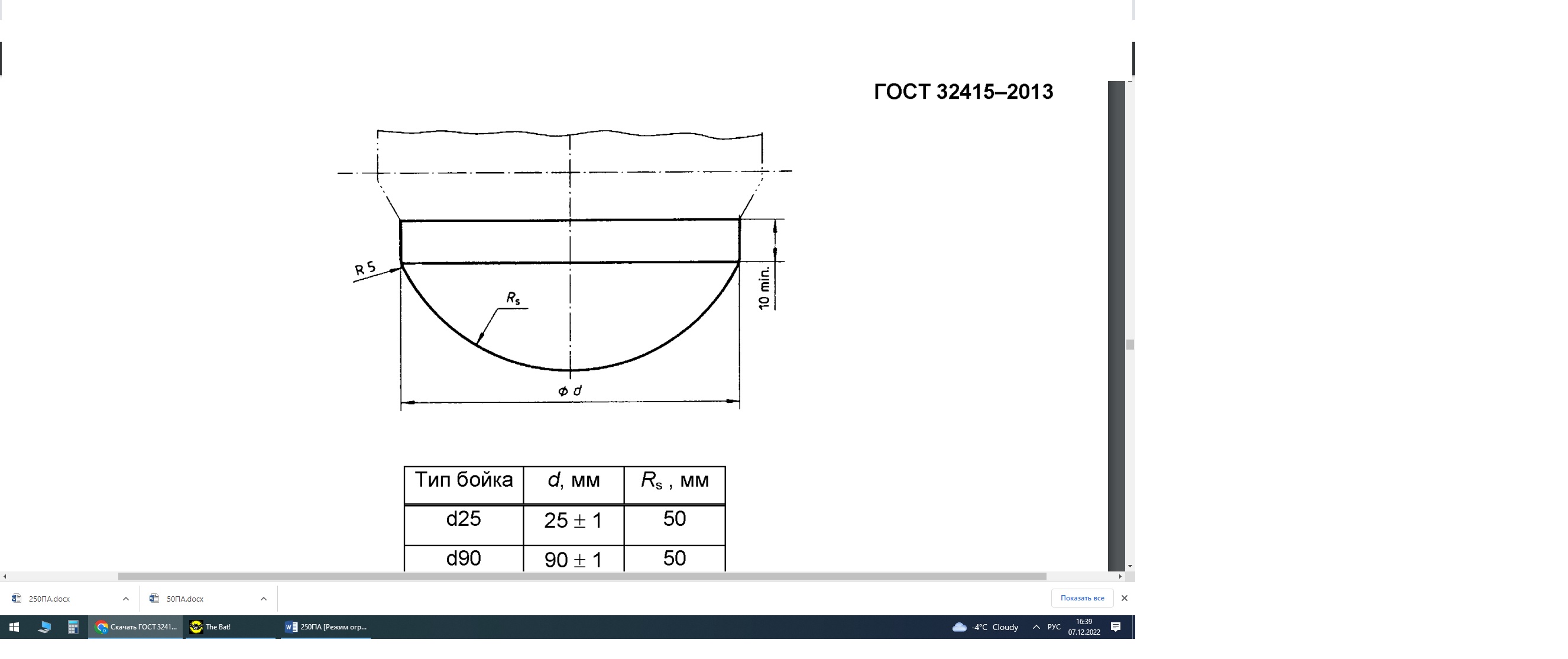
Task: Expand options for 250ПА.docx download
Action: tap(125, 599)
